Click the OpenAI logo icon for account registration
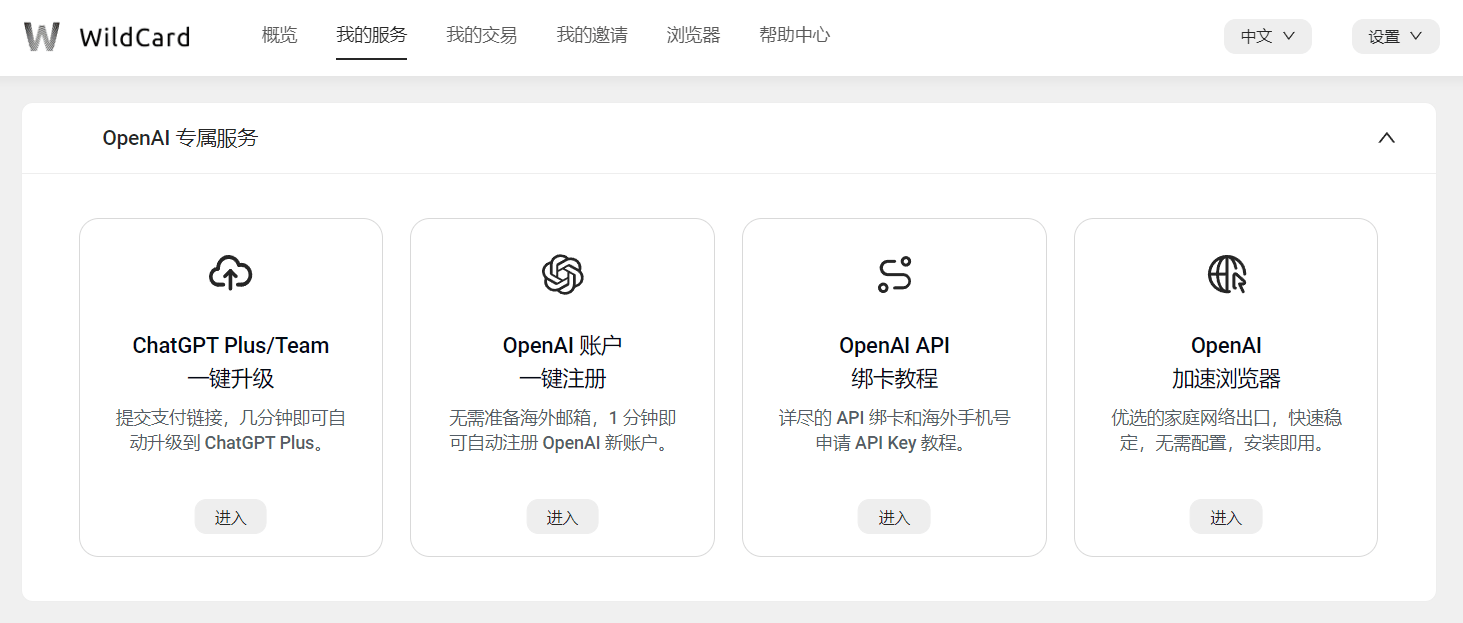The image size is (1463, 623). [x=562, y=273]
